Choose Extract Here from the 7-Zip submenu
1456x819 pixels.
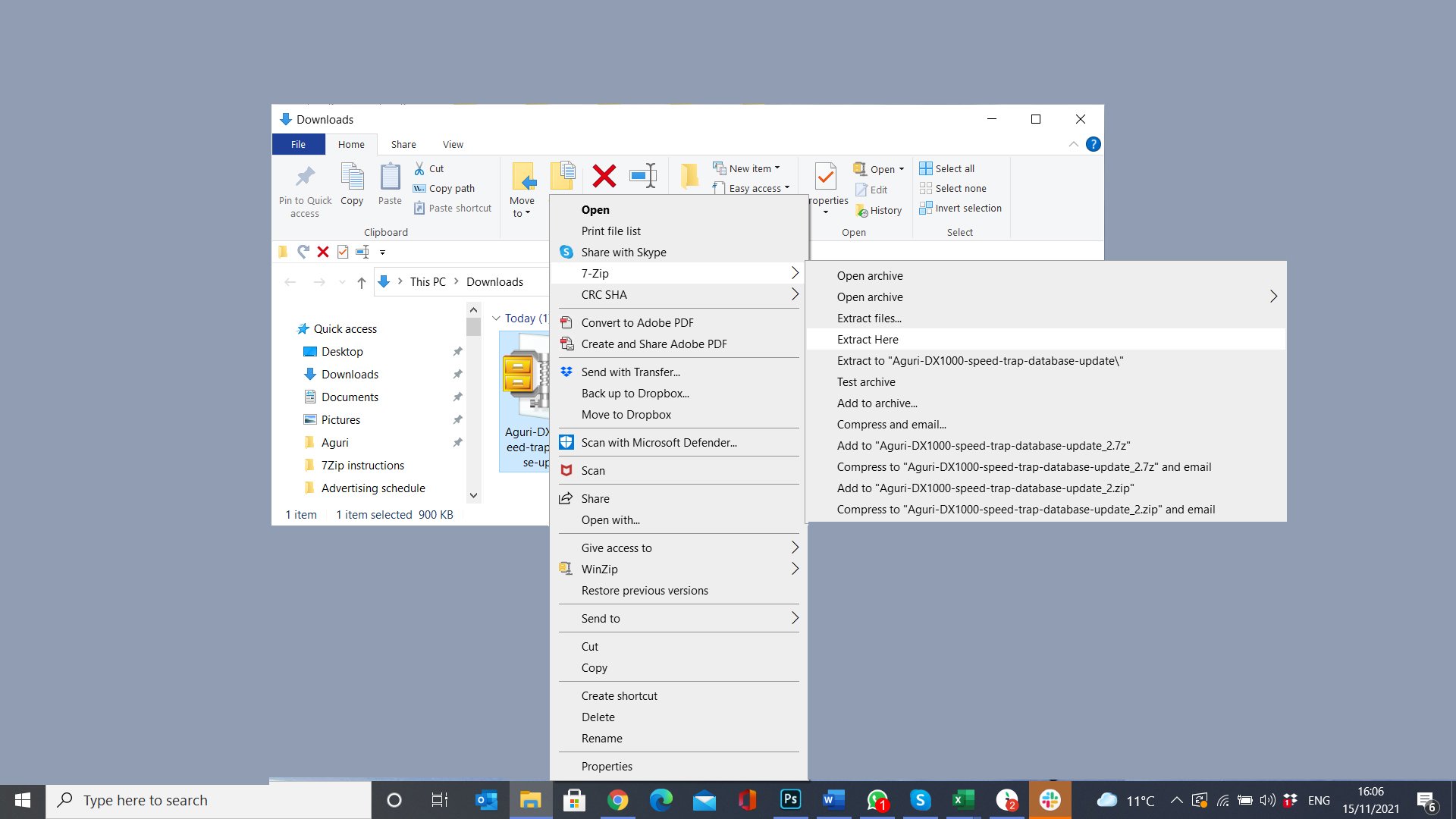coord(868,339)
